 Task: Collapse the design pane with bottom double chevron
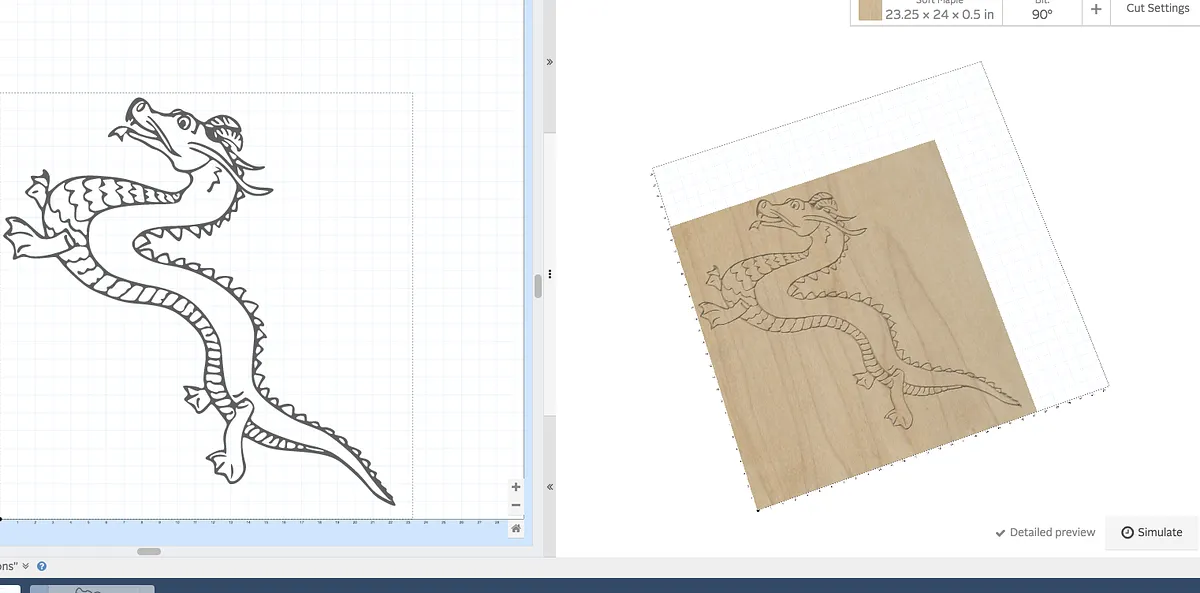point(549,487)
